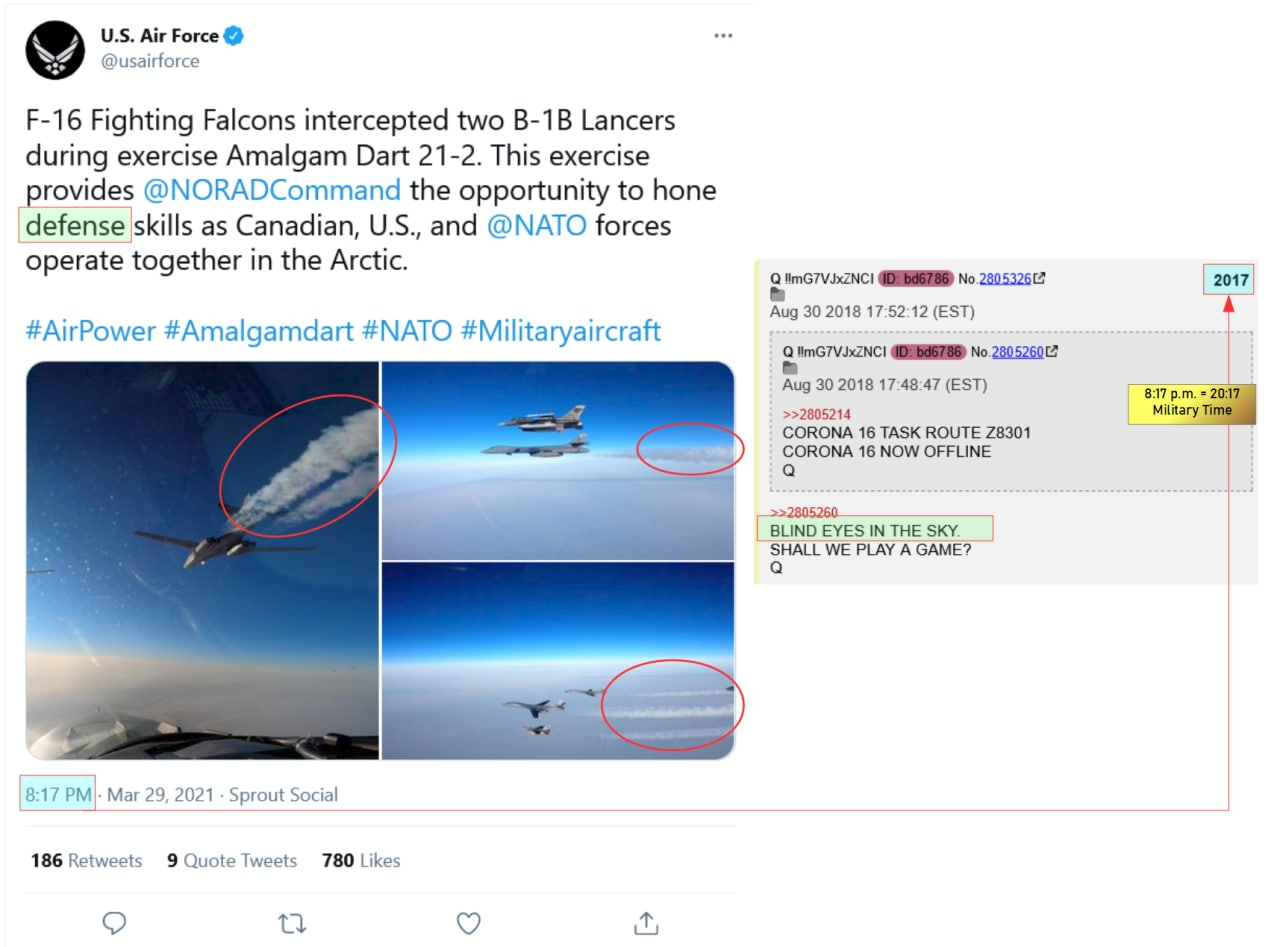The height and width of the screenshot is (947, 1280).
Task: Open the @NATO mention link
Action: point(536,226)
